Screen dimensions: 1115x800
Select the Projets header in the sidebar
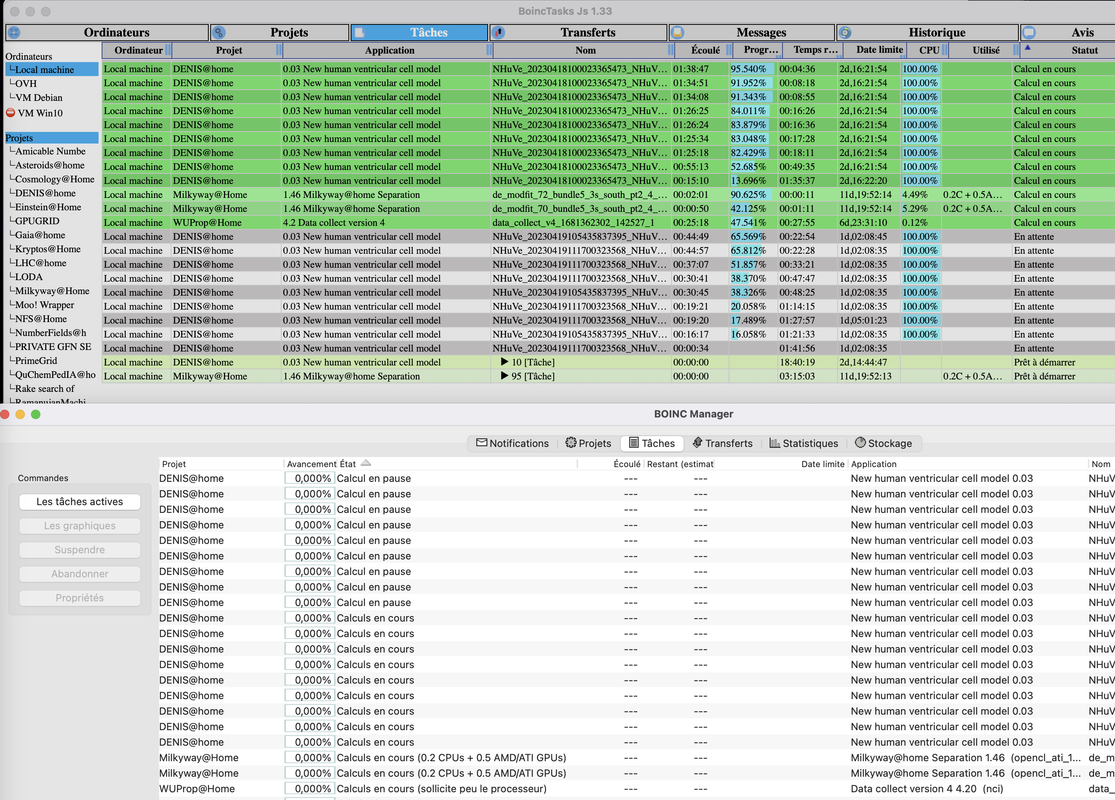pos(51,138)
